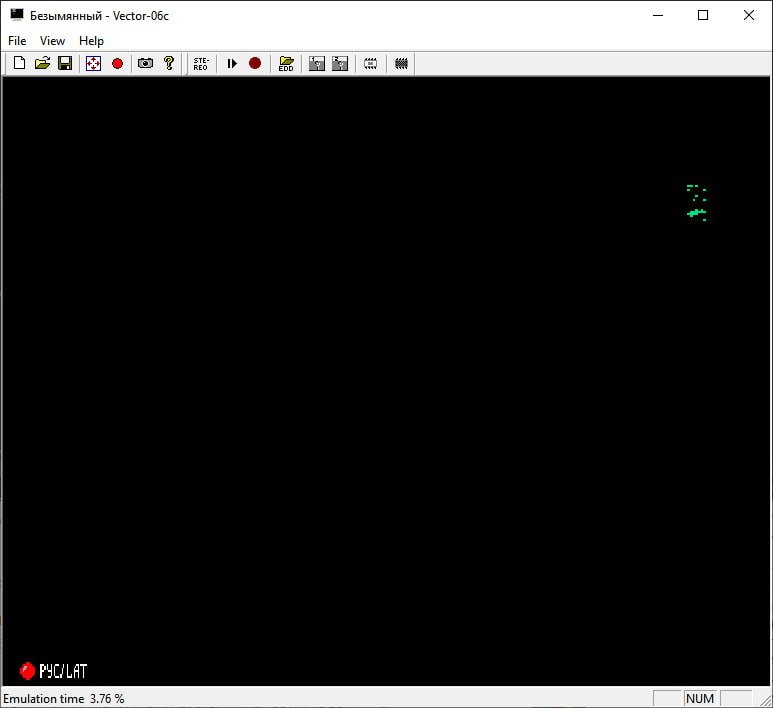
Task: Click the New file icon
Action: pos(19,63)
